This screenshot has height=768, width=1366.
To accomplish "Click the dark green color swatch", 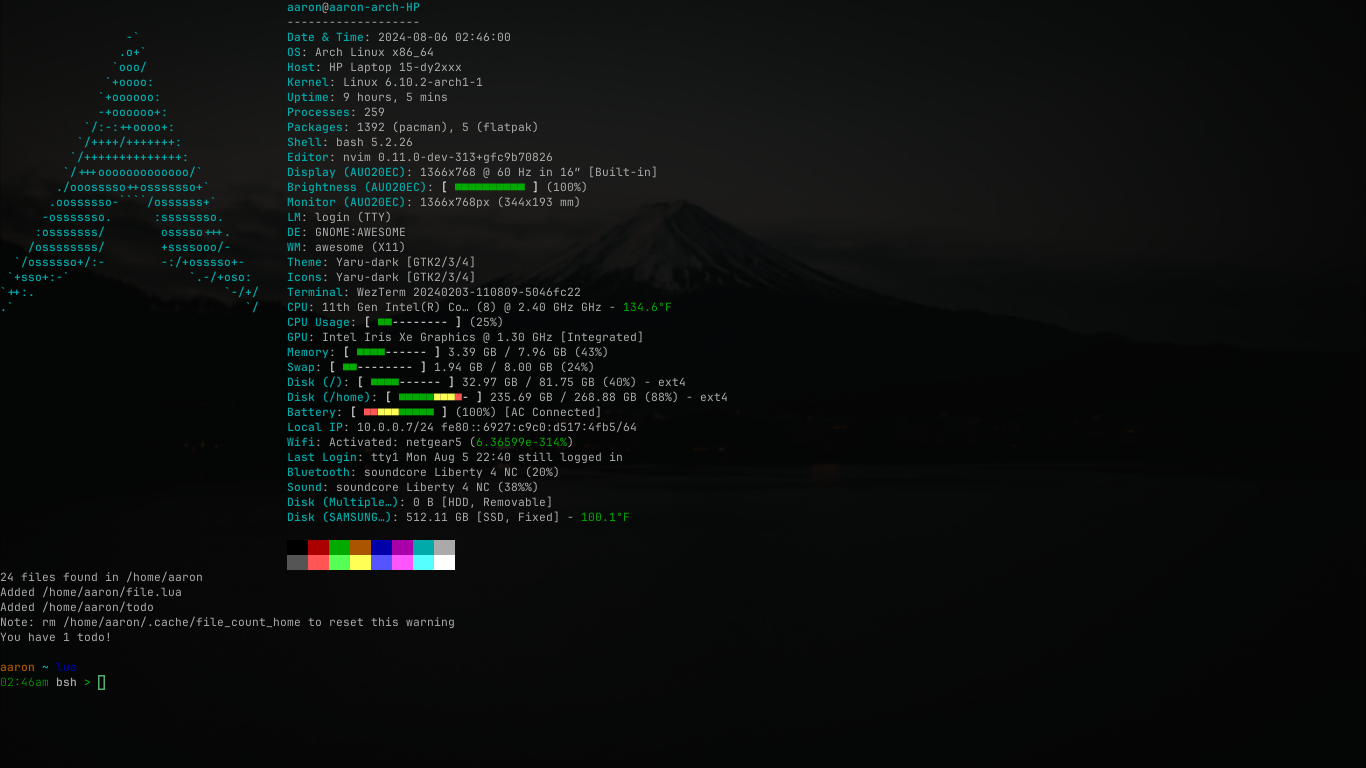I will click(x=339, y=547).
